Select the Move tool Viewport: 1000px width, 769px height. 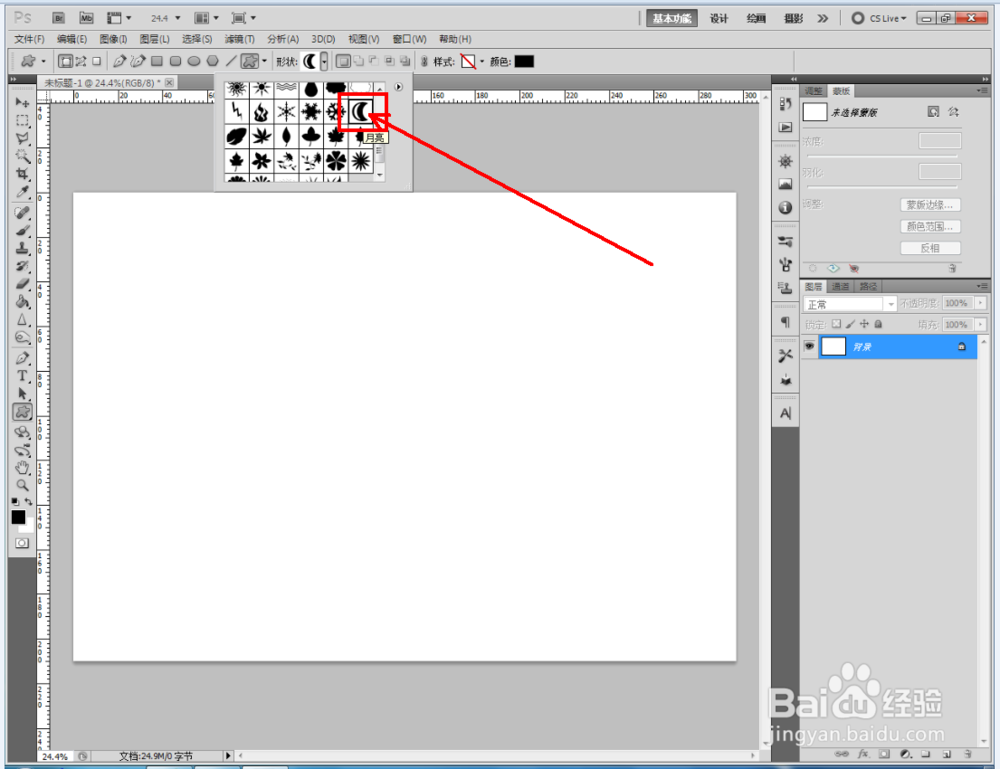22,103
